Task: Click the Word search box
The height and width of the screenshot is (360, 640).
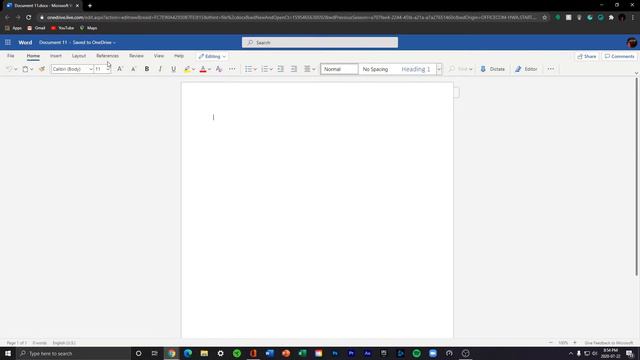Action: pyautogui.click(x=320, y=42)
